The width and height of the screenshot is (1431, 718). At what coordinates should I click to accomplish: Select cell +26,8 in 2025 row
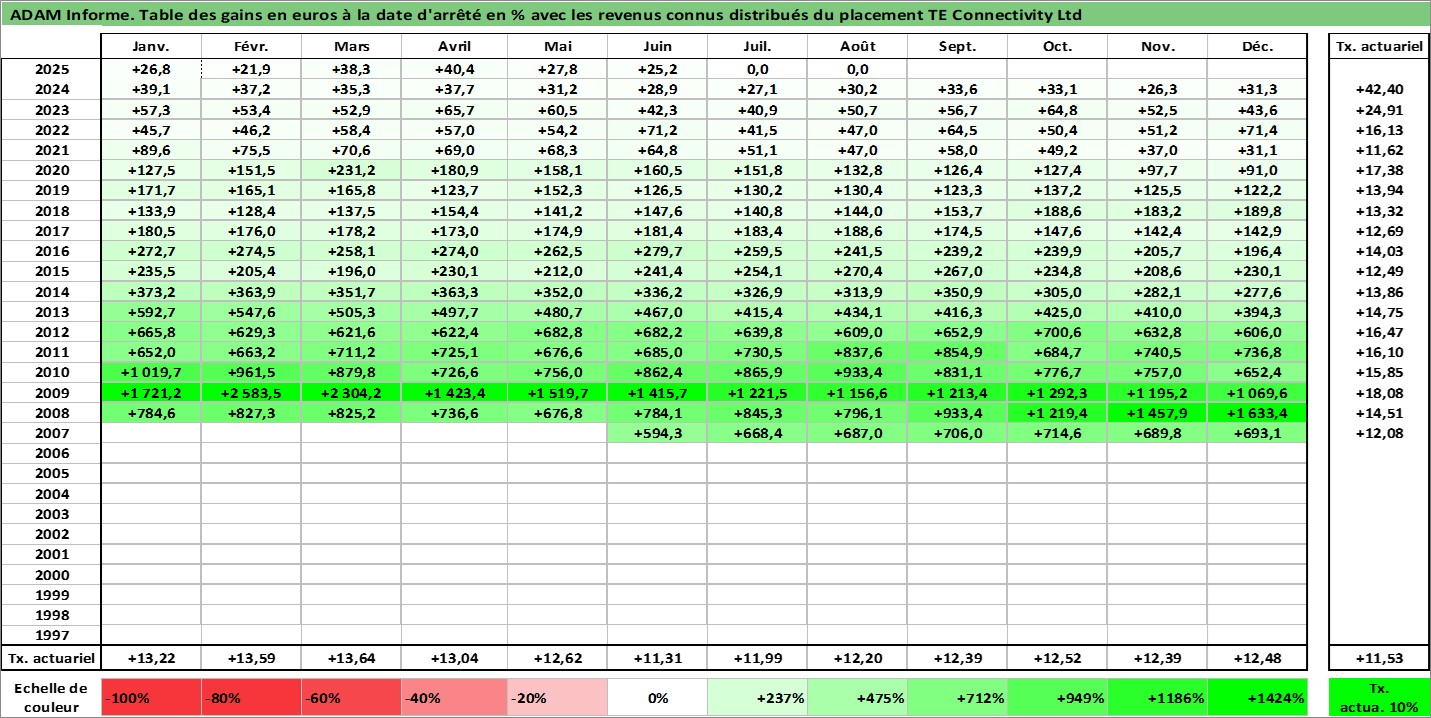(151, 69)
